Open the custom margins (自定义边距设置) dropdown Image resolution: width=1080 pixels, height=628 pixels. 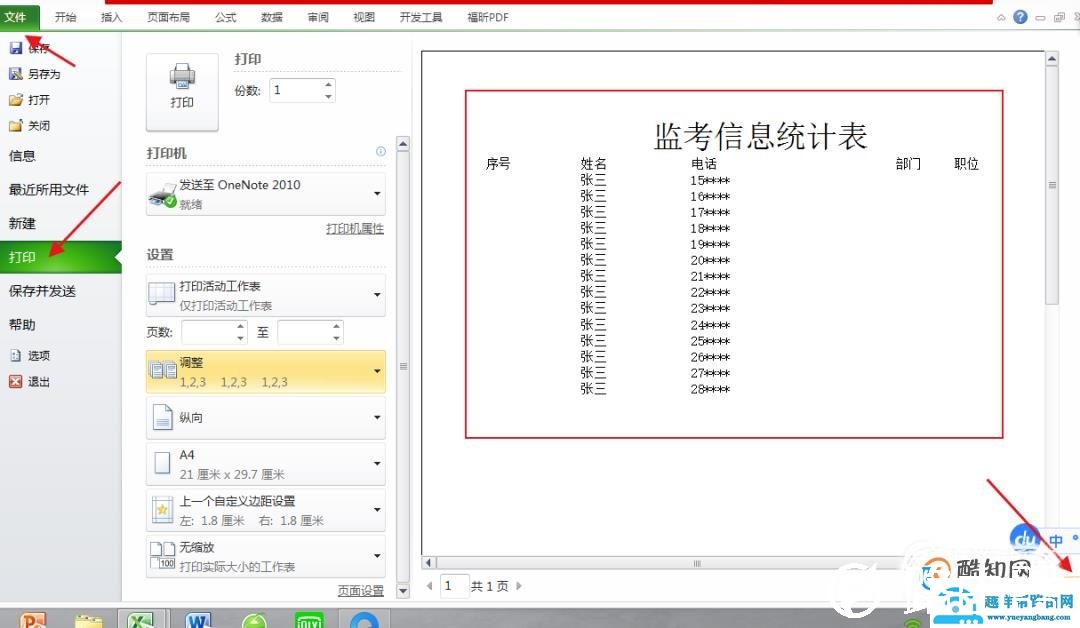(x=265, y=510)
